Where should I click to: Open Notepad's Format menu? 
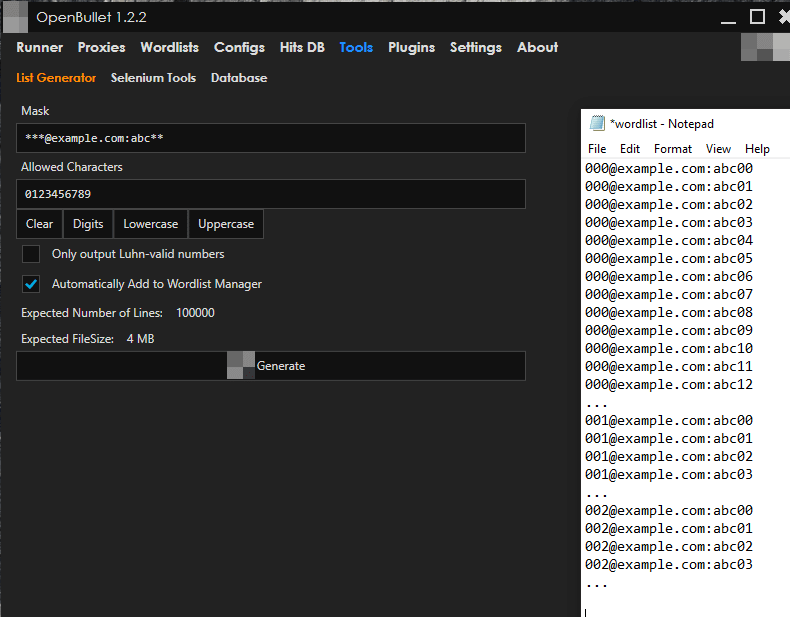[x=672, y=149]
